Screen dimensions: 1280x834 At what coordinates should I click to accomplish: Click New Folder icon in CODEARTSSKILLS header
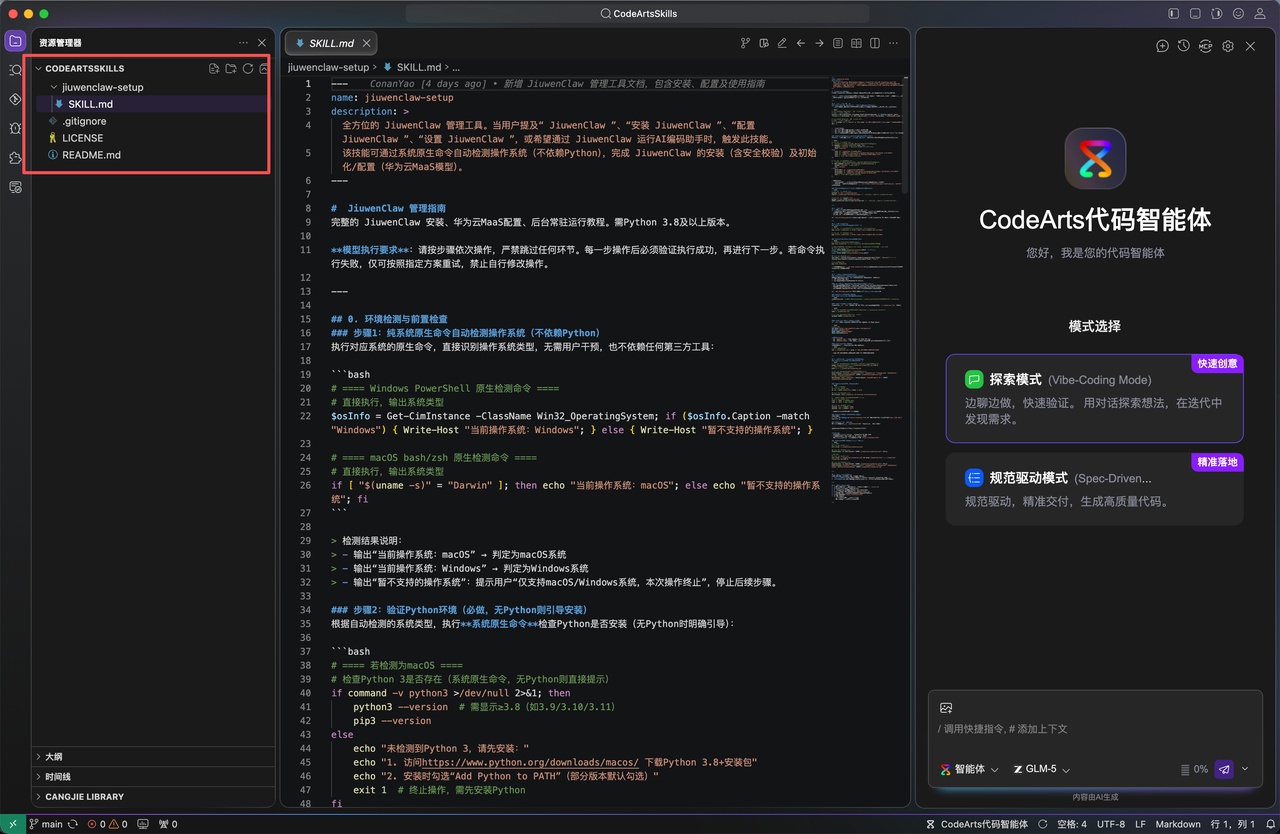pos(231,69)
